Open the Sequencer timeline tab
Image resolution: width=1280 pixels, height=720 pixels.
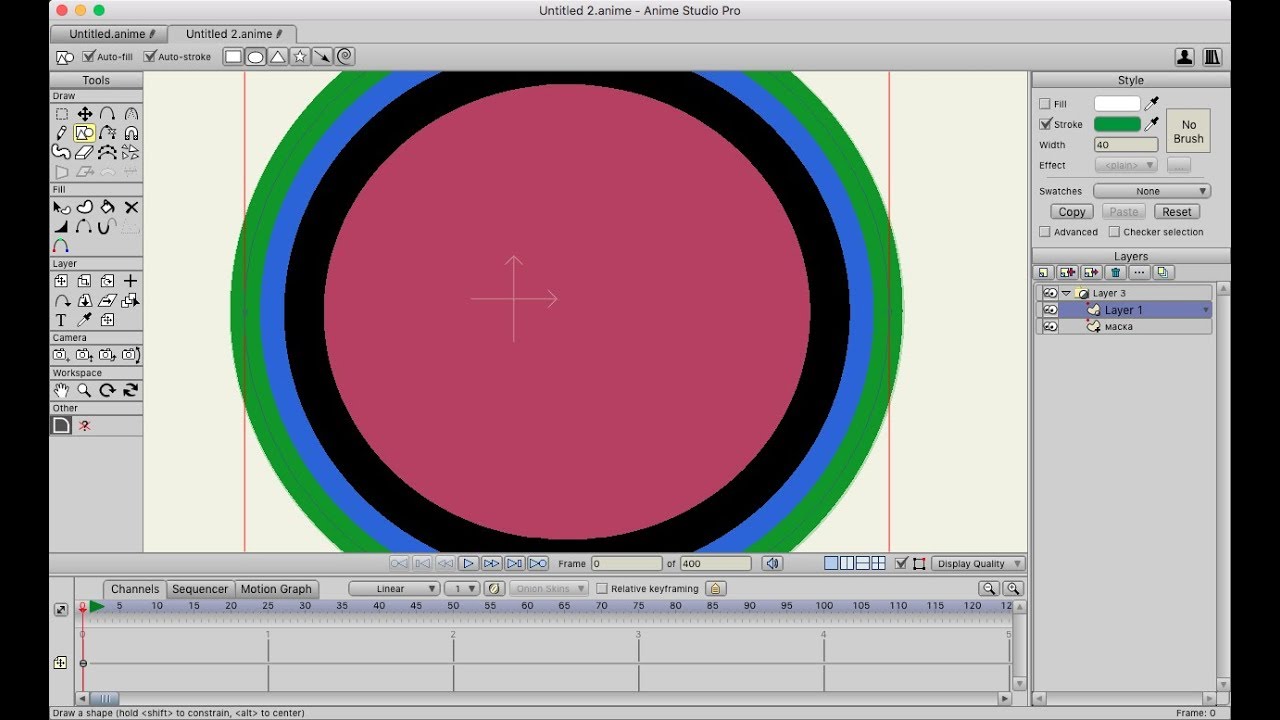(200, 589)
